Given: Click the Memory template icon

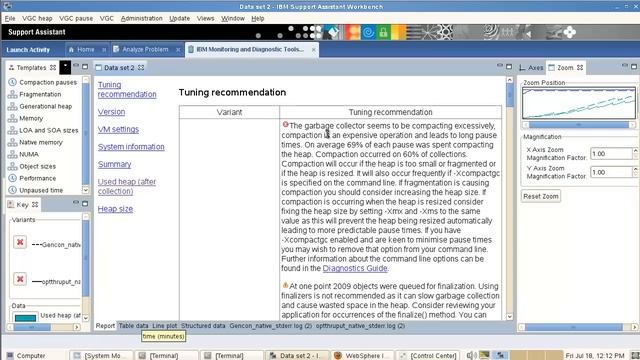Looking at the screenshot, I should pyautogui.click(x=13, y=118).
